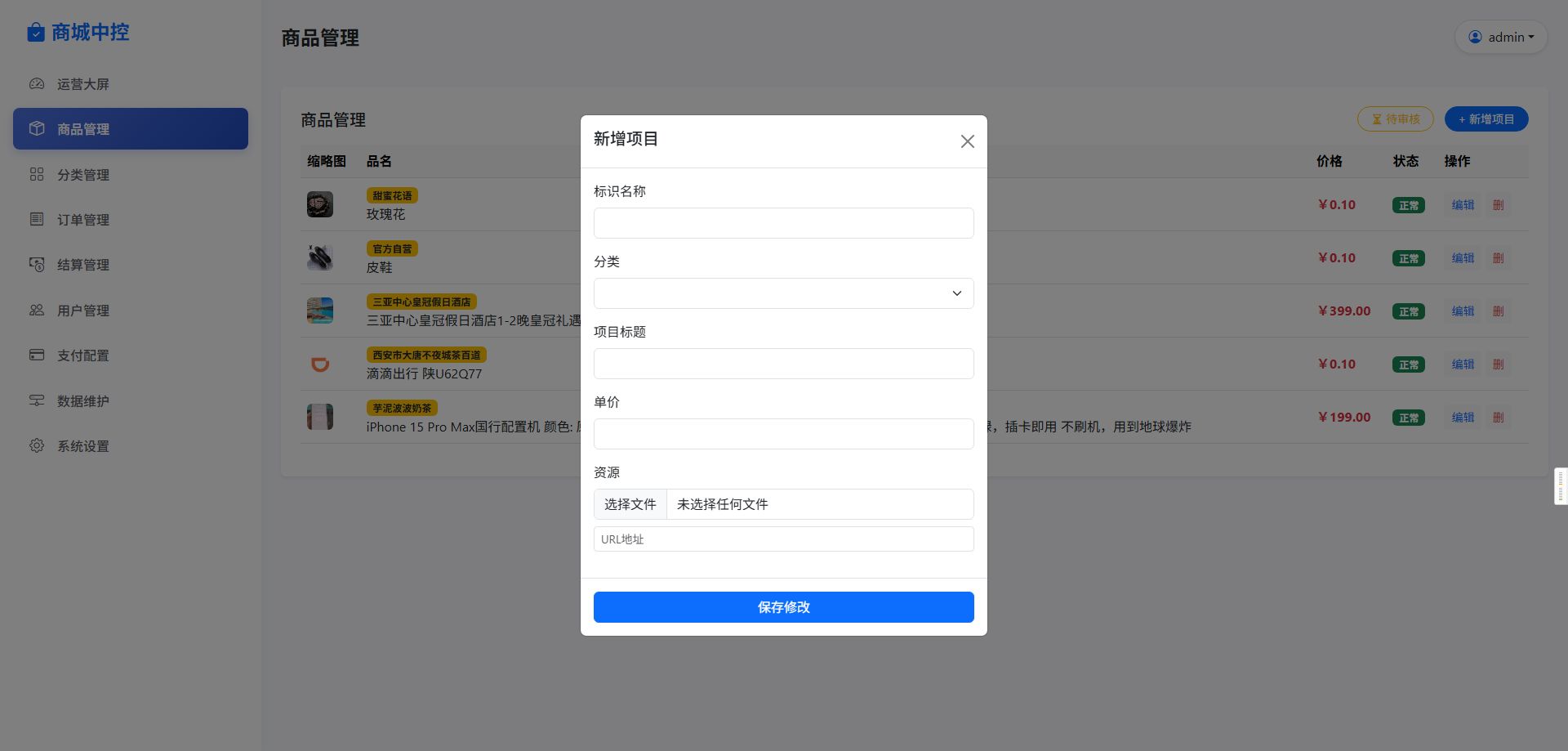The height and width of the screenshot is (751, 1568).
Task: Delete the 皮鞋 product row
Action: click(x=1498, y=258)
